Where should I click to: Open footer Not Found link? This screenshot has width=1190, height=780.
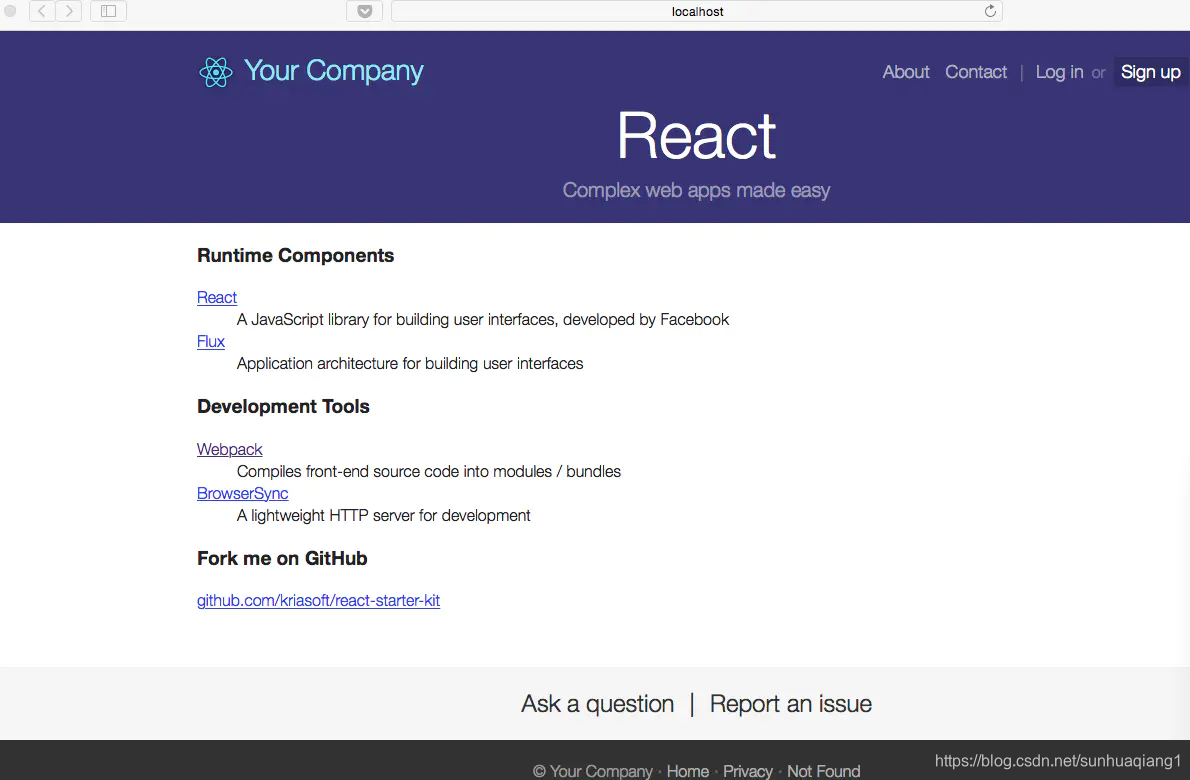click(823, 771)
